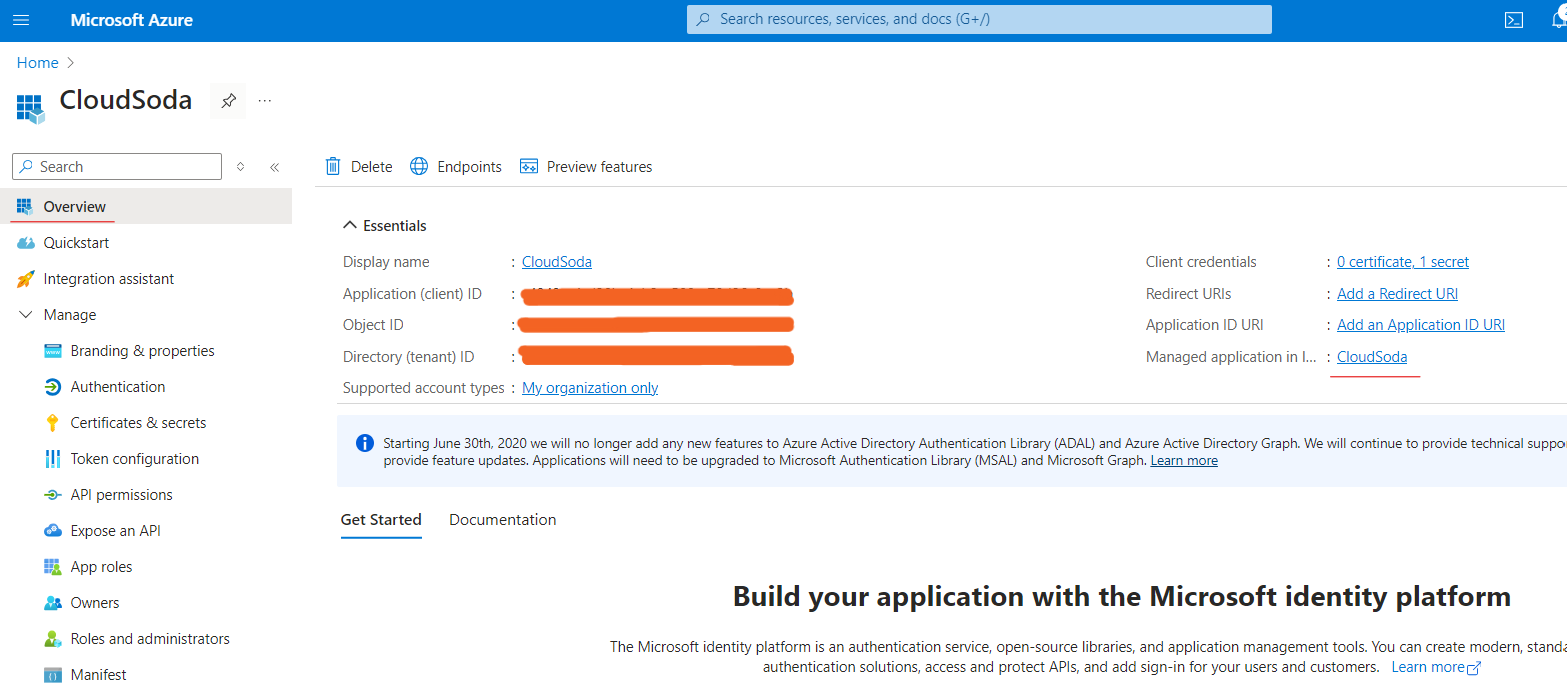
Task: Click the Delete trash can icon
Action: 333,166
